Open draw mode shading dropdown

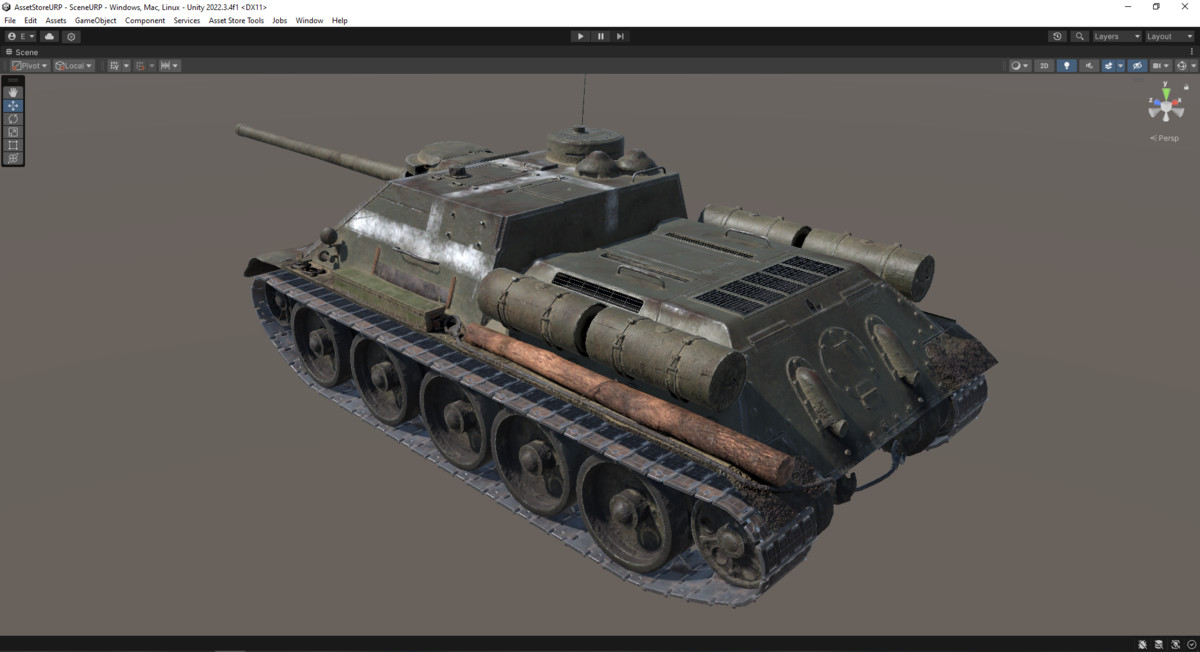pyautogui.click(x=1020, y=66)
